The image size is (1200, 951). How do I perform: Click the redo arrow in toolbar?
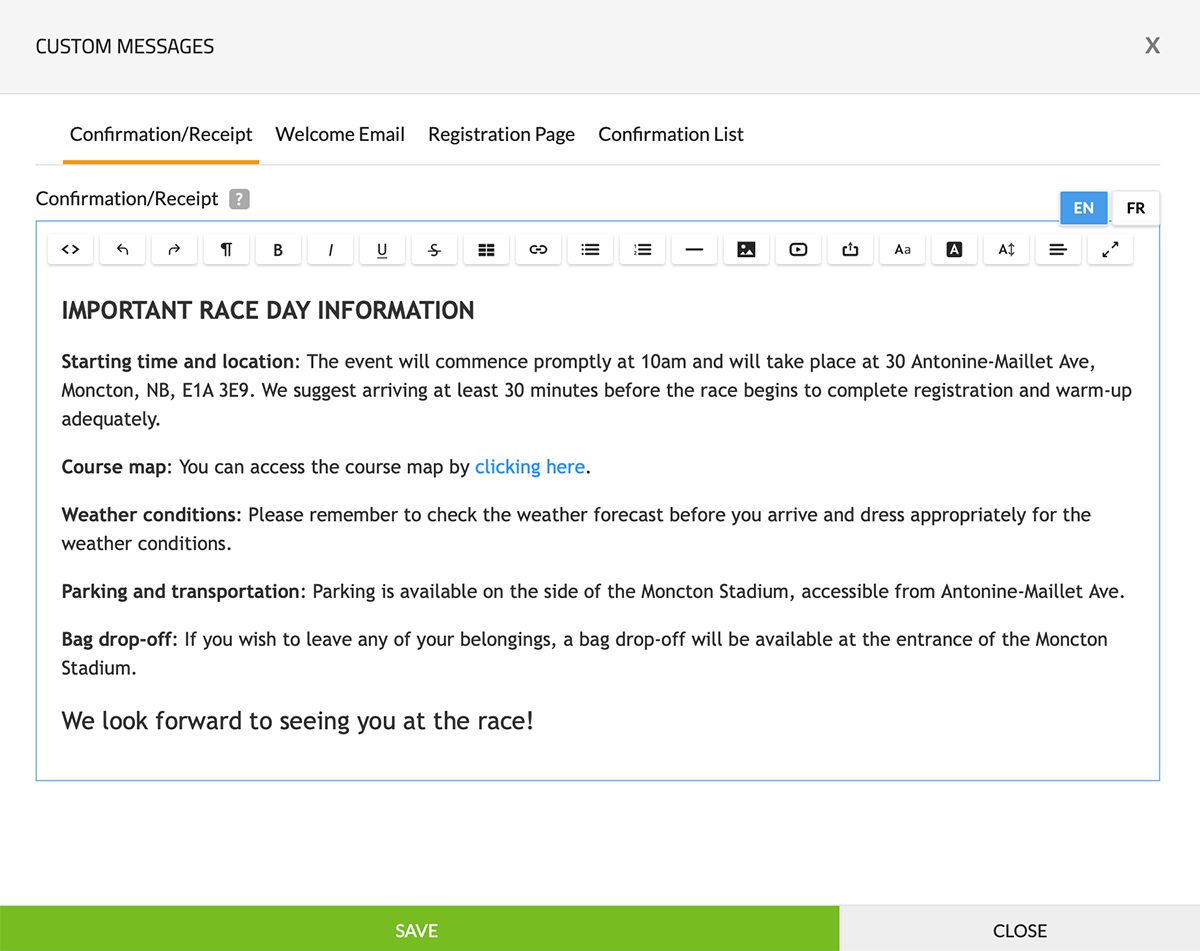pyautogui.click(x=174, y=250)
